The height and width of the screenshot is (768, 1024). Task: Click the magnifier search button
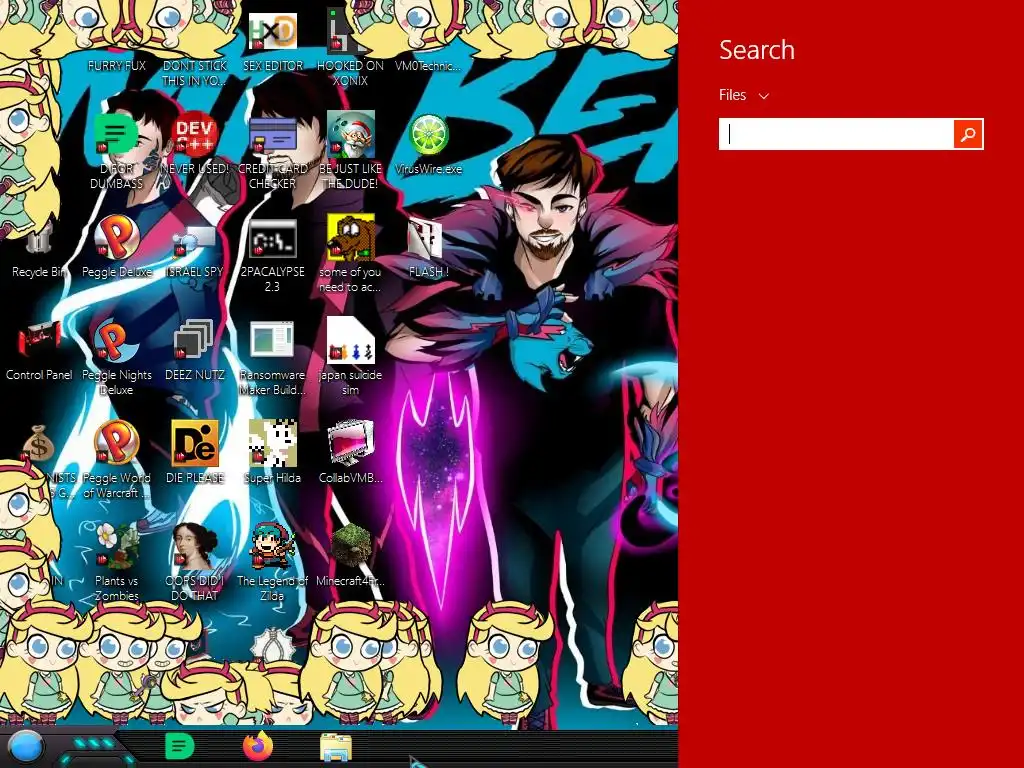968,134
